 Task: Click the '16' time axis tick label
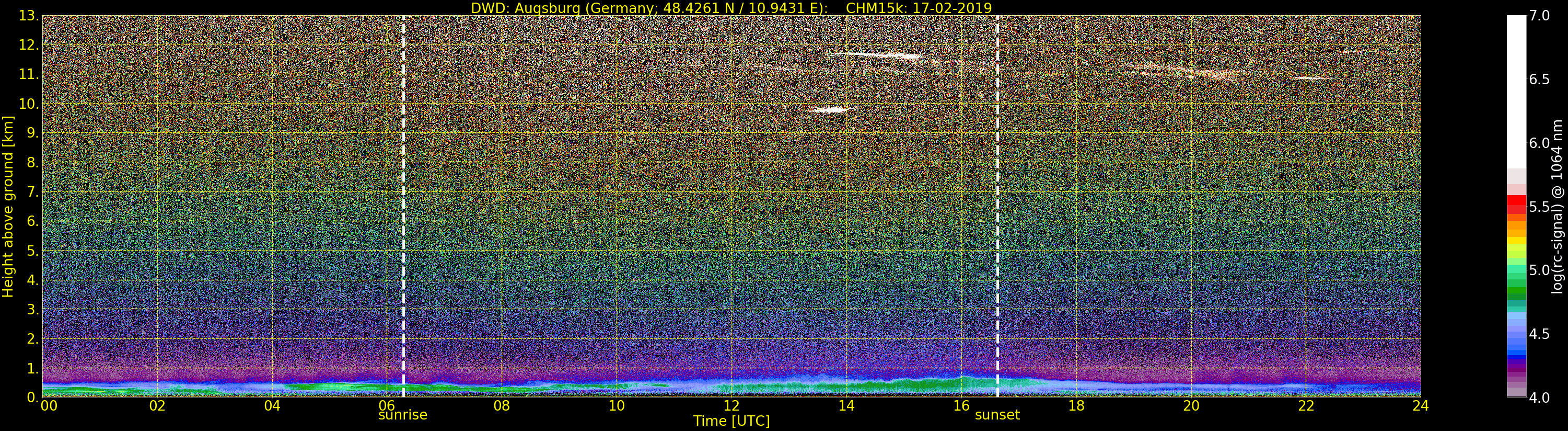[x=961, y=405]
